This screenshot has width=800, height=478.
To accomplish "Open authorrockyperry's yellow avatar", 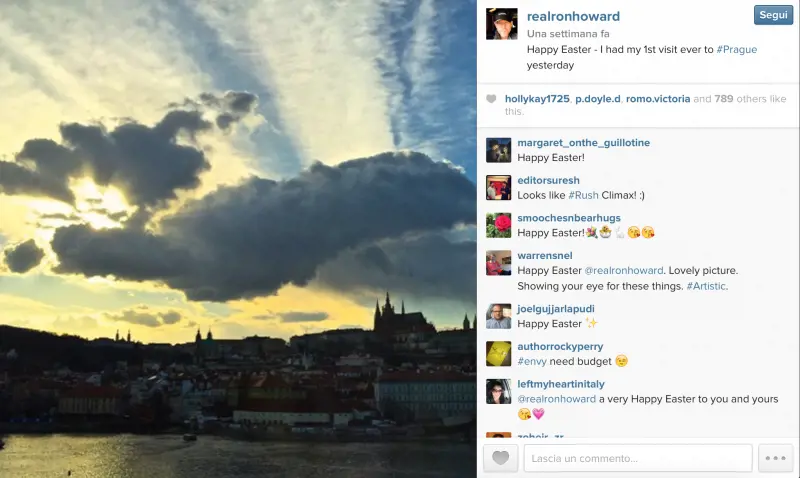I will [x=498, y=354].
